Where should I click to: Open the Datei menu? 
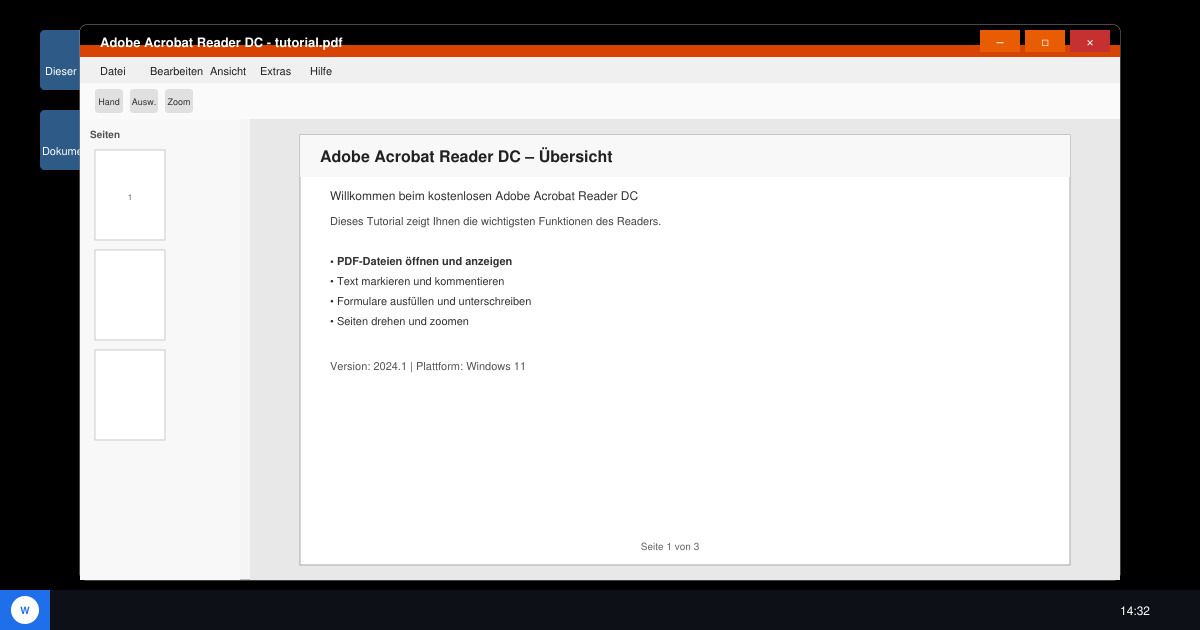(x=113, y=71)
